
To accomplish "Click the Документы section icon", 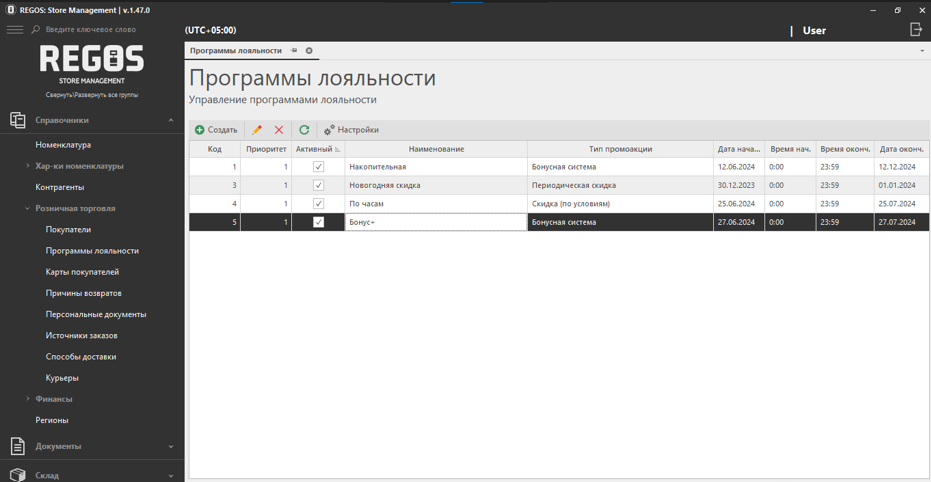I will [17, 447].
